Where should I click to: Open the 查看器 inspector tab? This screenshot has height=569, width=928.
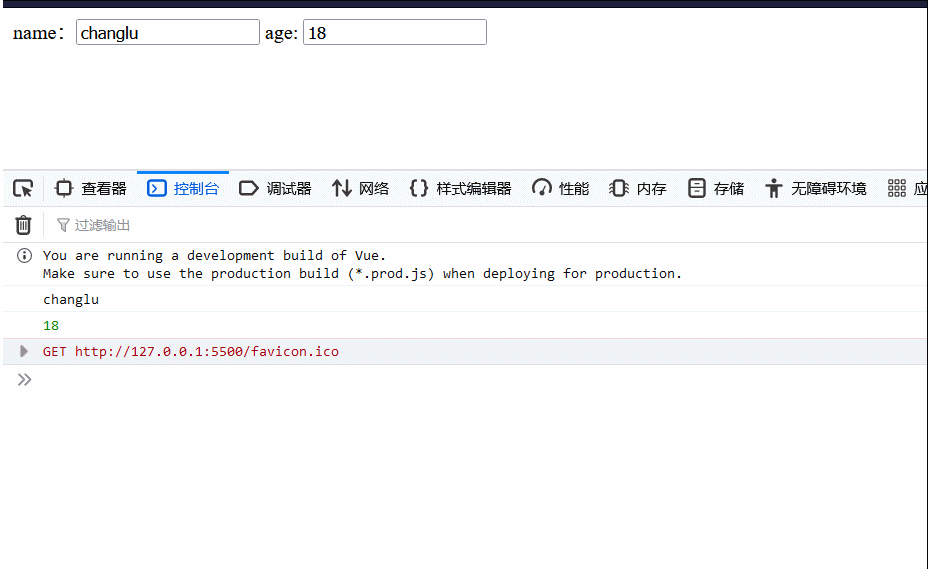click(91, 189)
